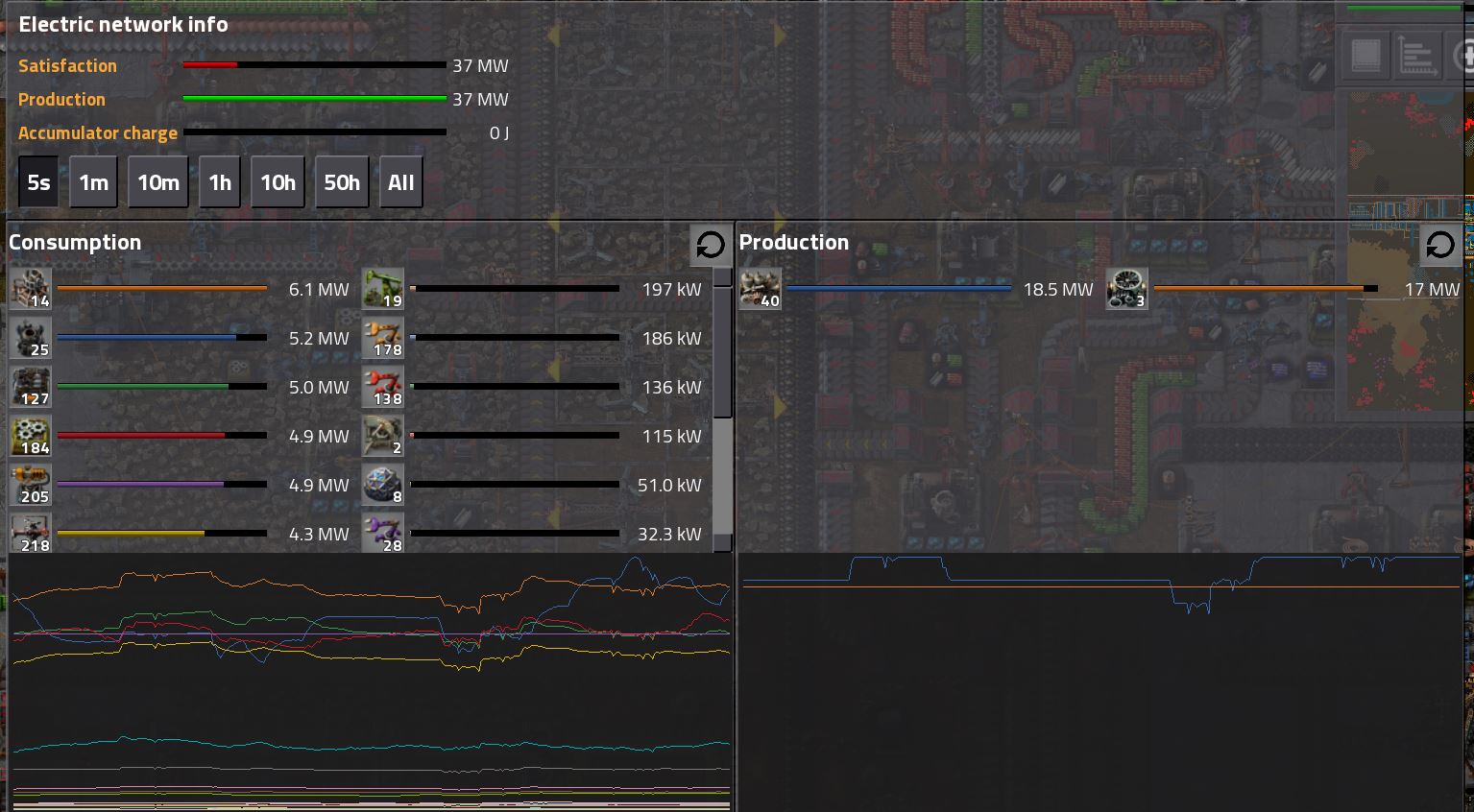Click the blue 5.2 MW consumption bar
Image resolution: width=1474 pixels, height=812 pixels.
[162, 337]
